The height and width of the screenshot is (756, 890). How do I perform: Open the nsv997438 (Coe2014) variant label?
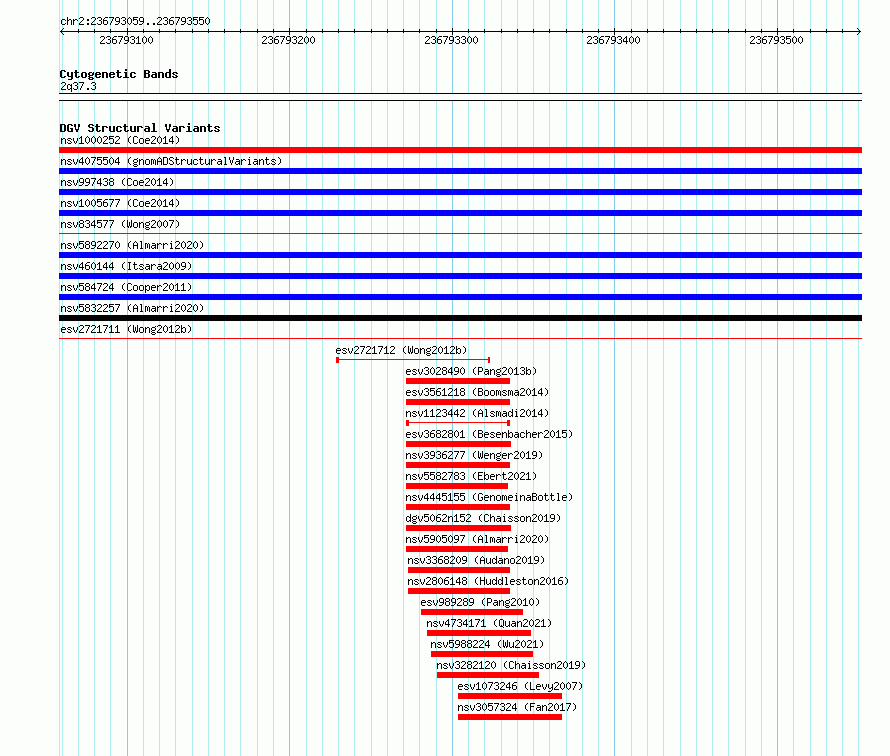coord(117,182)
